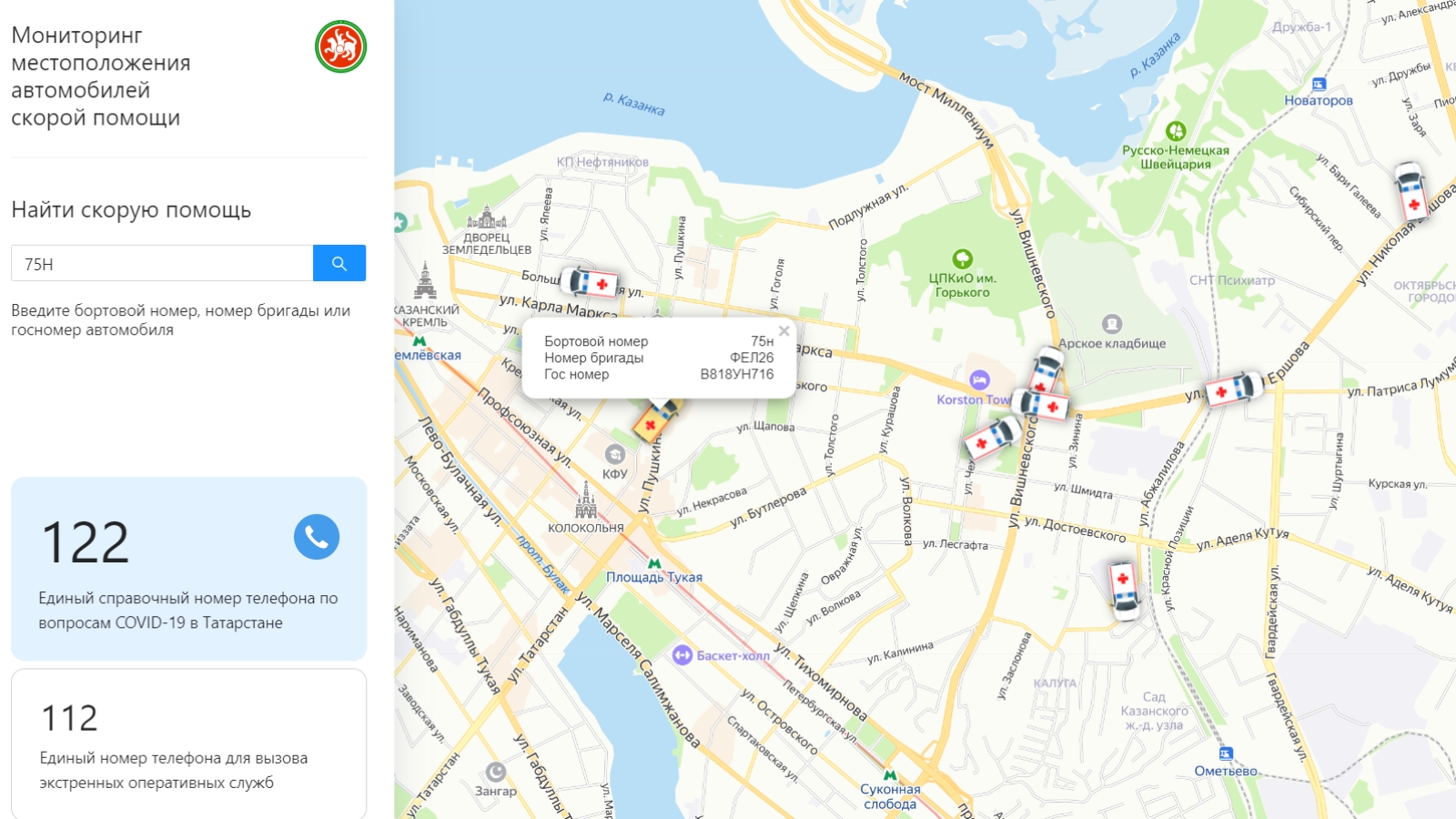The width and height of the screenshot is (1456, 819).
Task: Click the Arskoe cemetery icon
Action: (x=1112, y=323)
